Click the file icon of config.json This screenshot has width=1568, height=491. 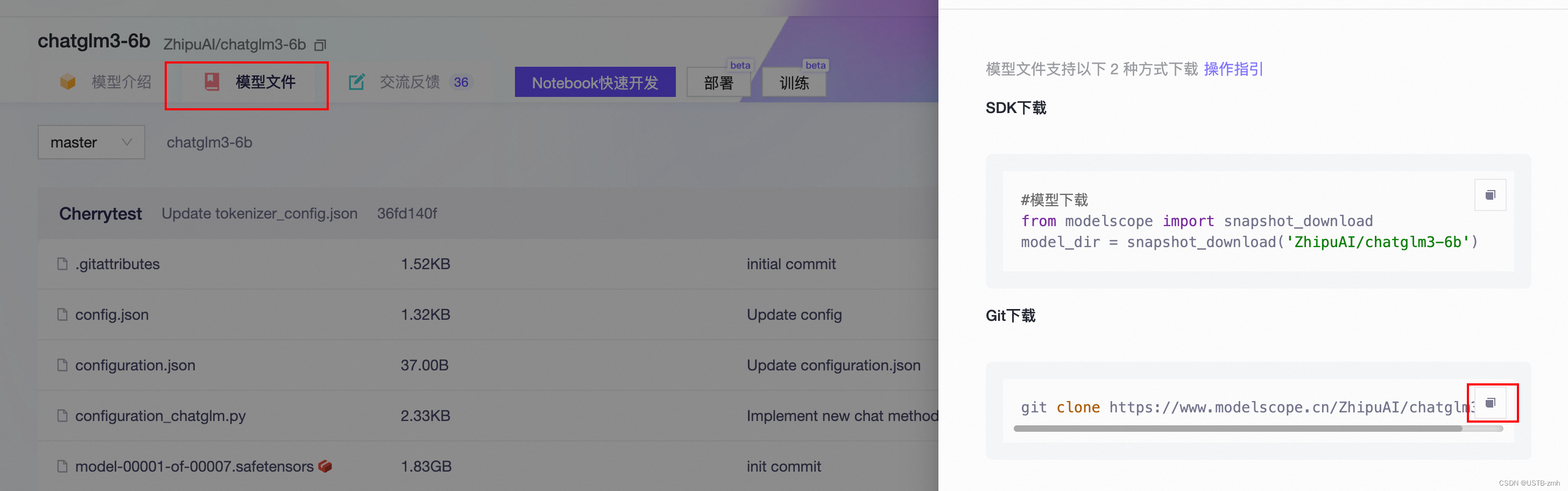(x=62, y=314)
